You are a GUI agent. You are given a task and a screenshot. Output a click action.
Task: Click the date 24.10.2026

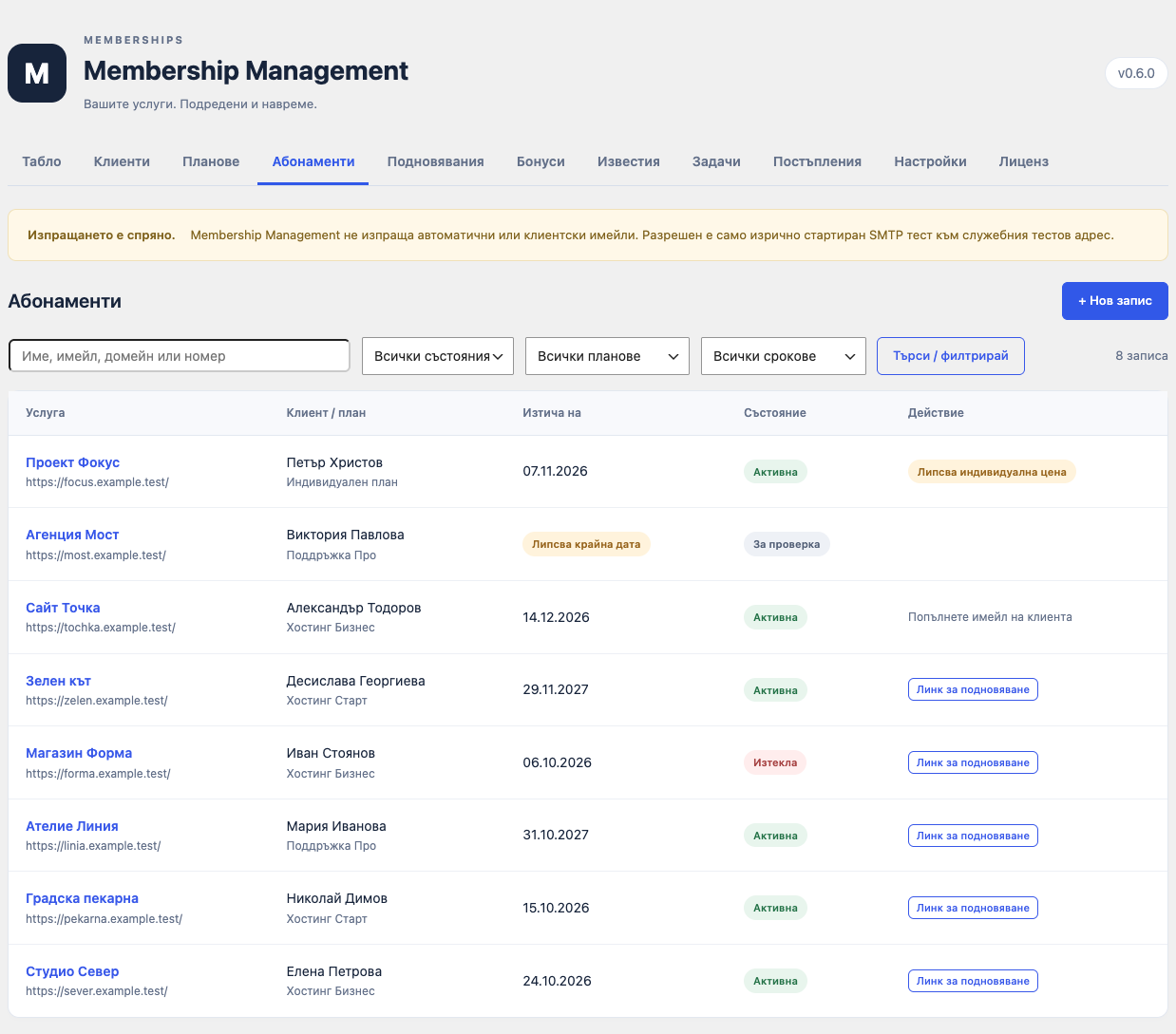pos(557,981)
